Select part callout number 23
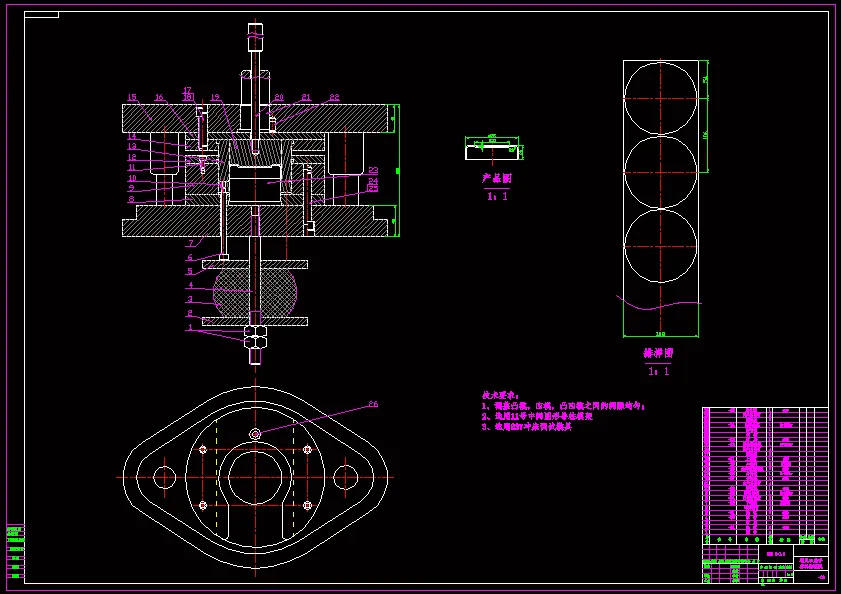841x594 pixels. pos(373,170)
